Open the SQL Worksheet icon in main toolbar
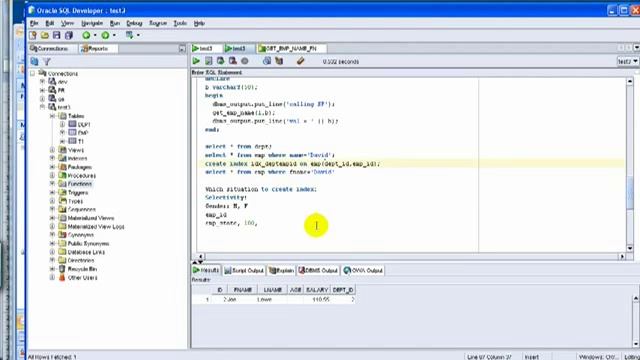 pos(129,35)
